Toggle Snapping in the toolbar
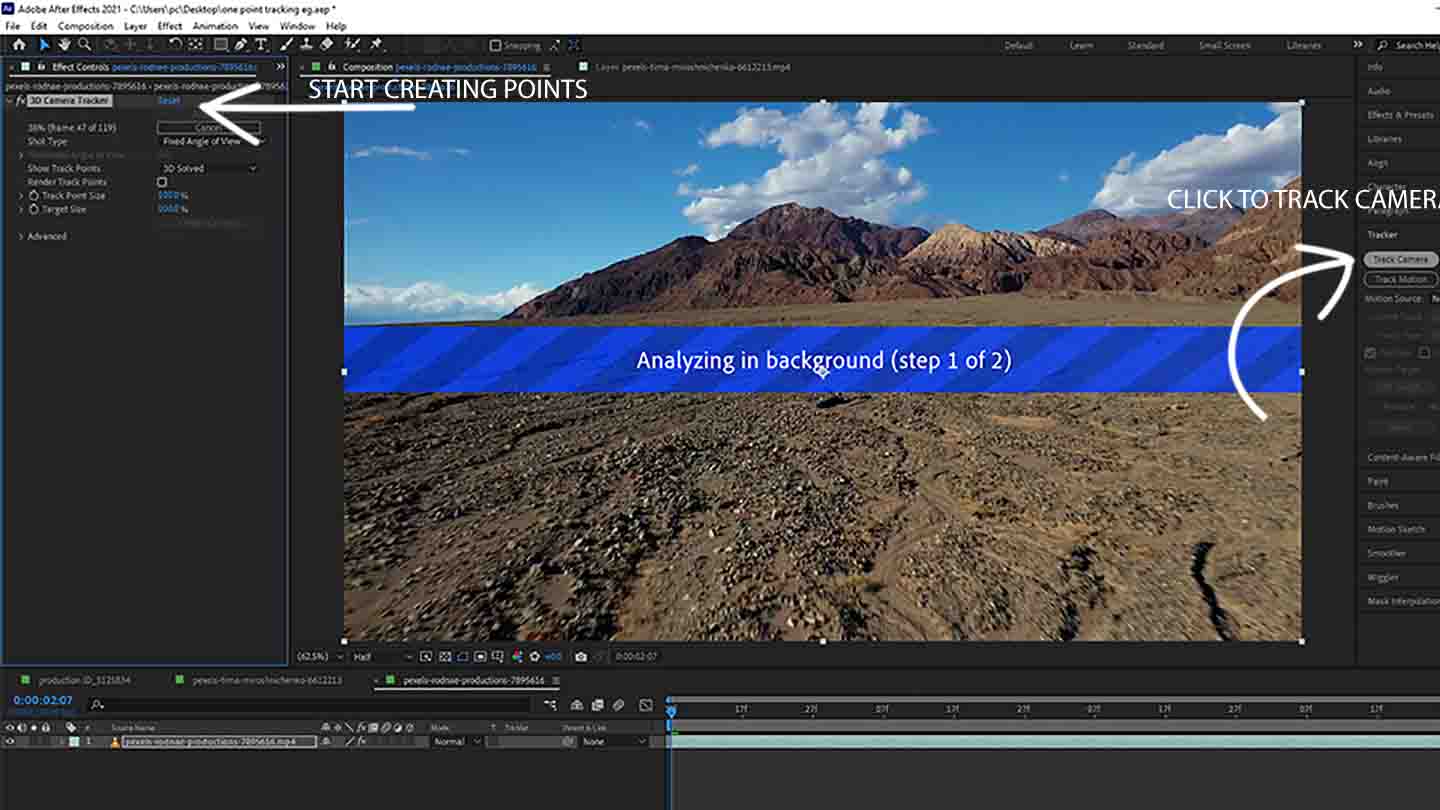This screenshot has width=1440, height=810. [494, 45]
